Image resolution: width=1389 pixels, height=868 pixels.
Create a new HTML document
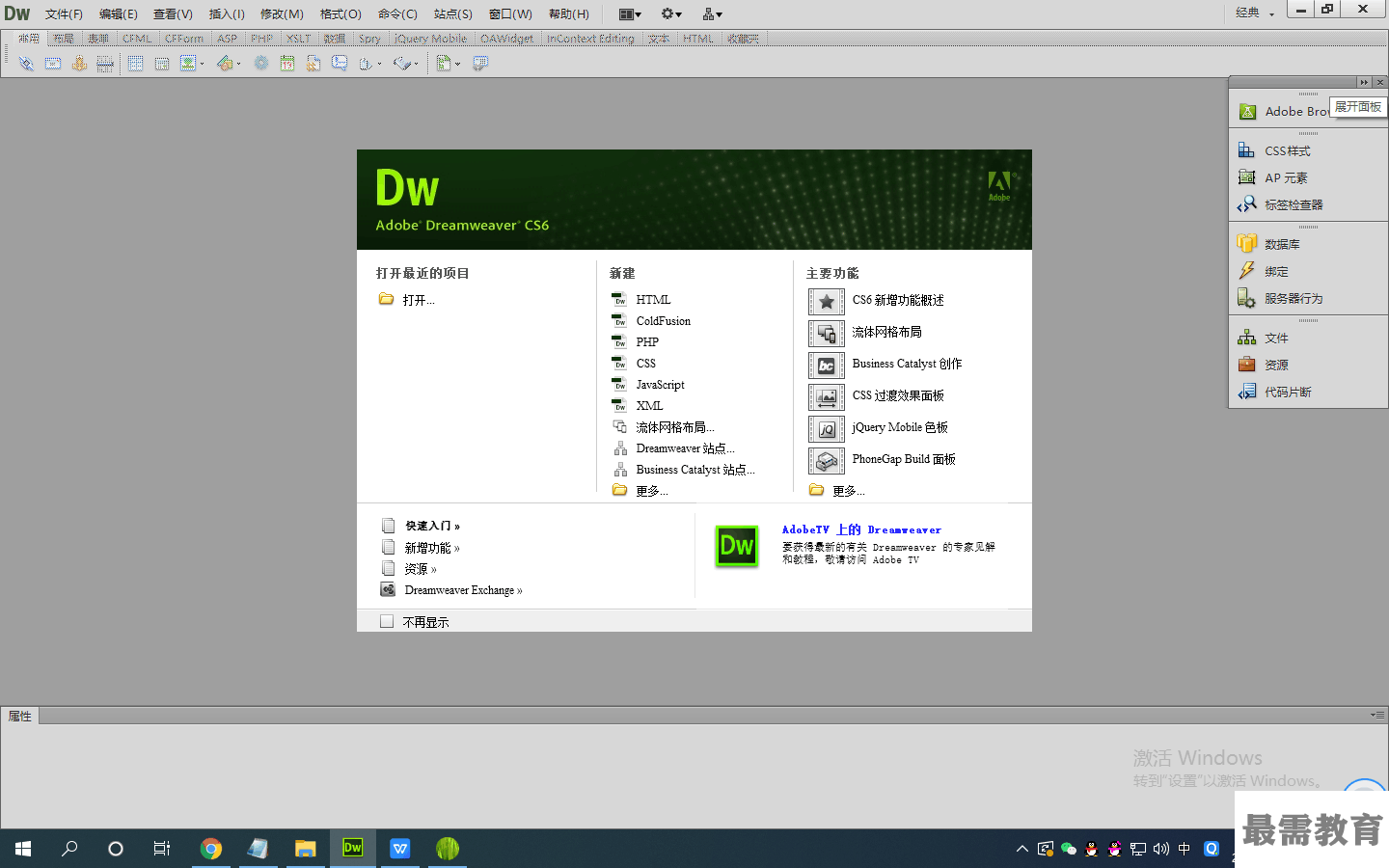coord(653,300)
